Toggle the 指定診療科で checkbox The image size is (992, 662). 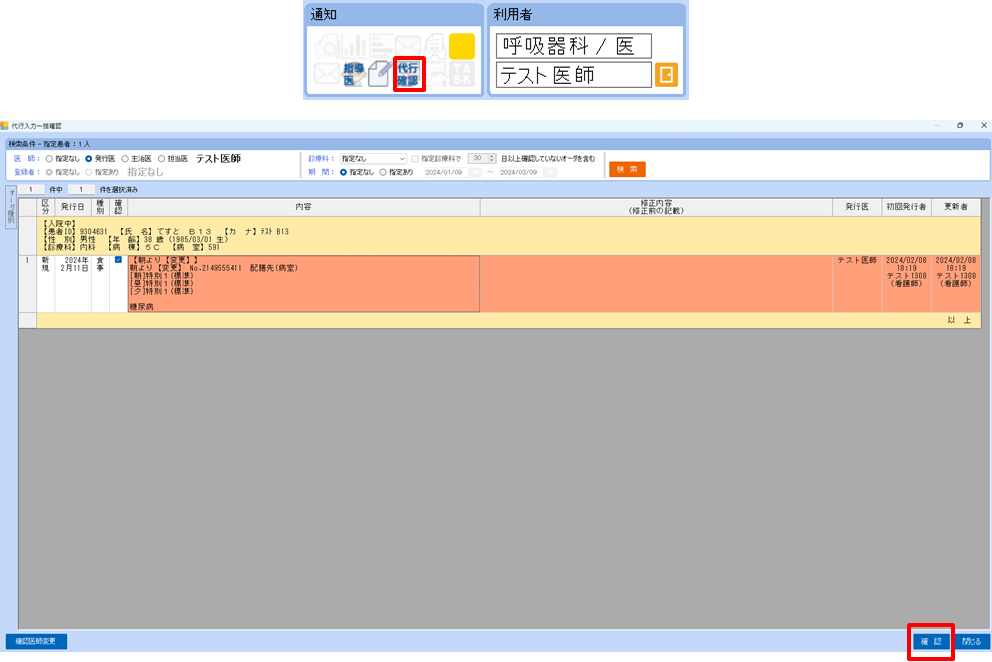coord(415,159)
